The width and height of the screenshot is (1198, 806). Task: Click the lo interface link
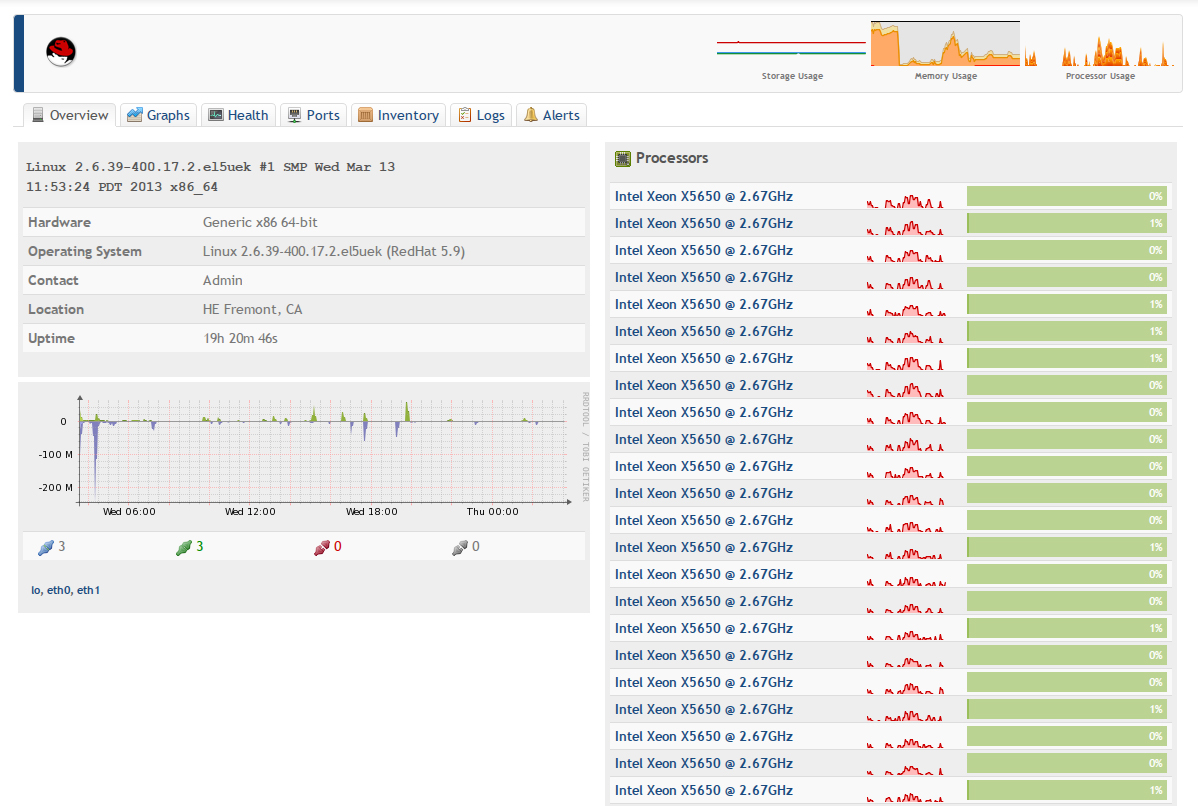coord(35,590)
